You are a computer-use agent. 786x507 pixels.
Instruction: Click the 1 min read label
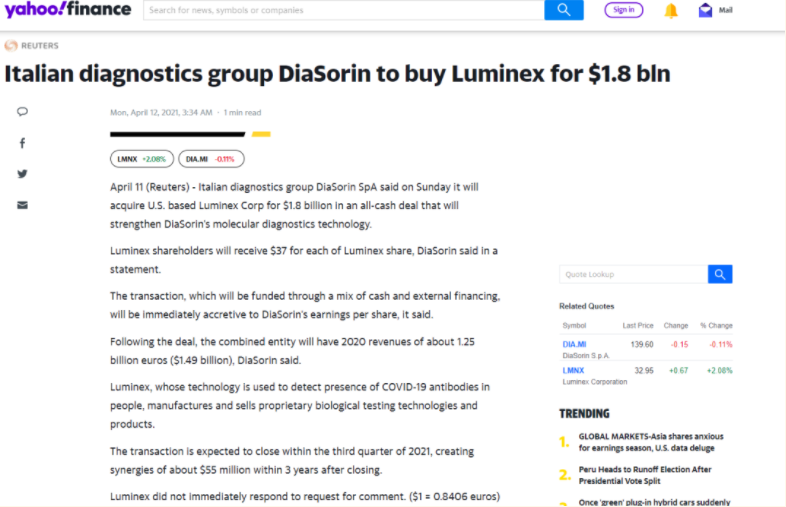pyautogui.click(x=242, y=112)
